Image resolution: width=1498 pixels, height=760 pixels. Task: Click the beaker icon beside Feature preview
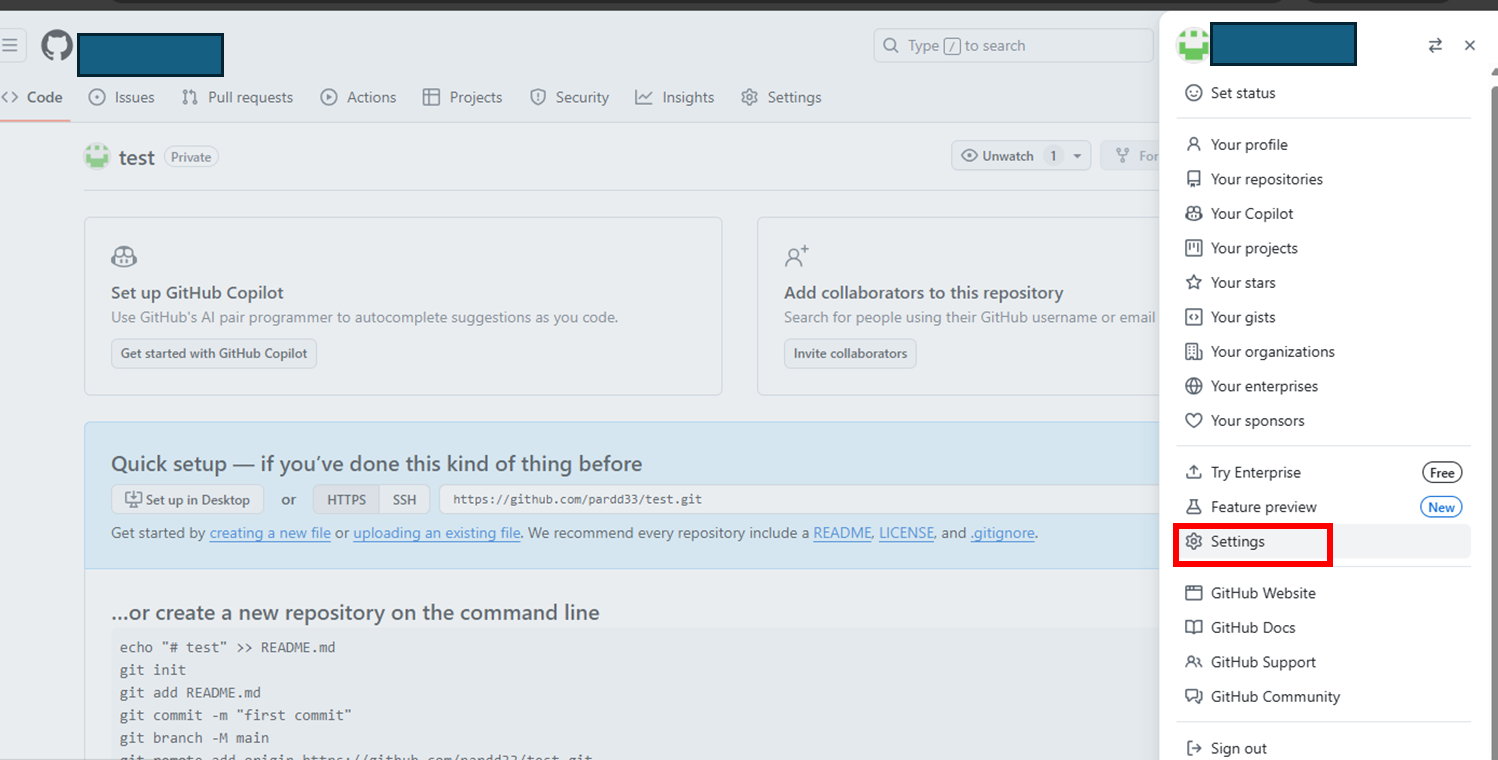pos(1193,507)
